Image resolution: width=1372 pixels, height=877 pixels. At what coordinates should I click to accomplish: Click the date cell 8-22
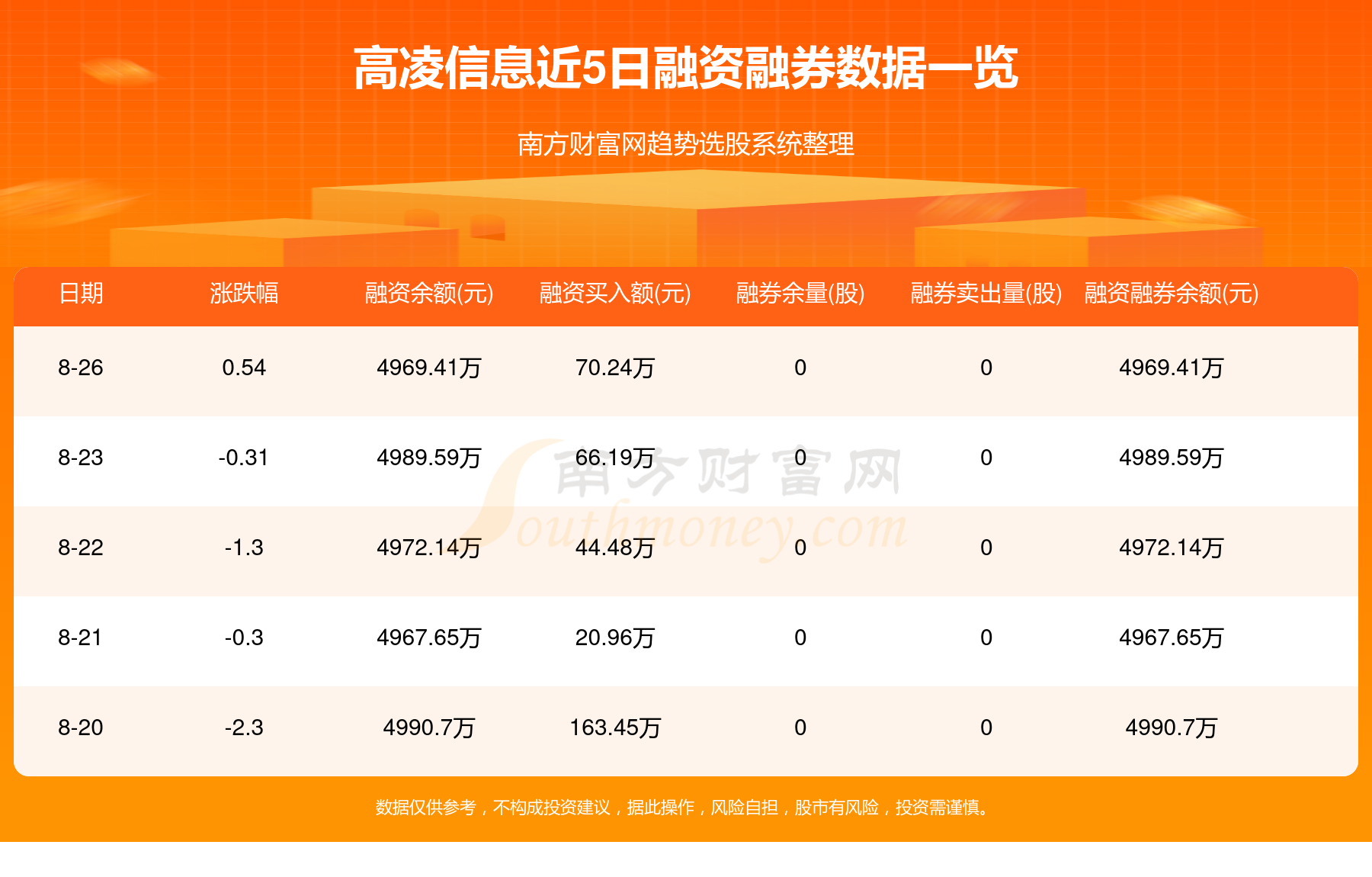pyautogui.click(x=81, y=548)
